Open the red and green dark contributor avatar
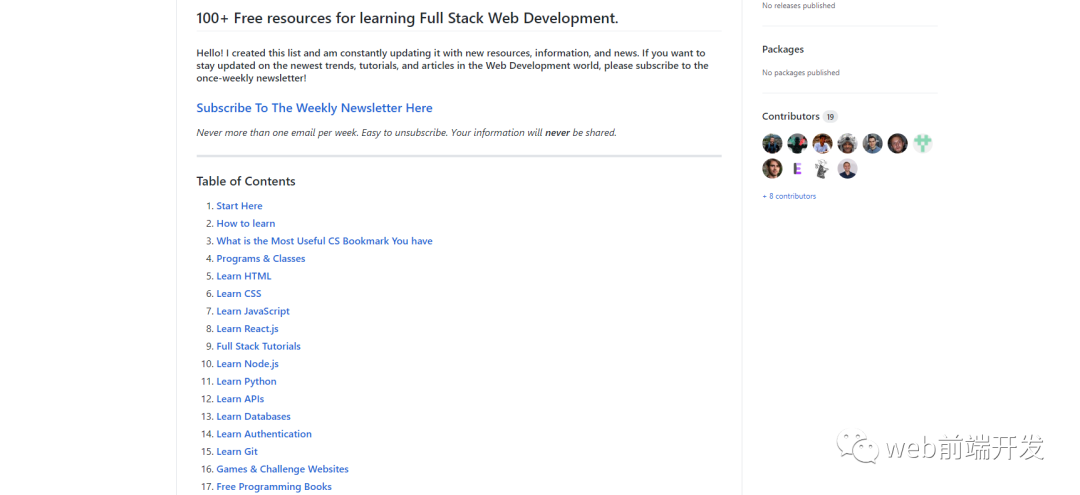Screen dimensions: 1080x495 797,143
